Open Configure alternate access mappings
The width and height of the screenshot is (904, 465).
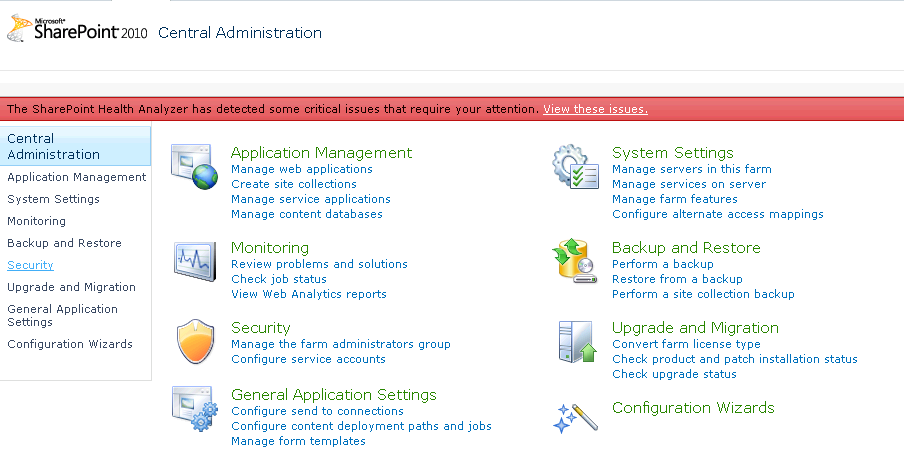tap(718, 214)
